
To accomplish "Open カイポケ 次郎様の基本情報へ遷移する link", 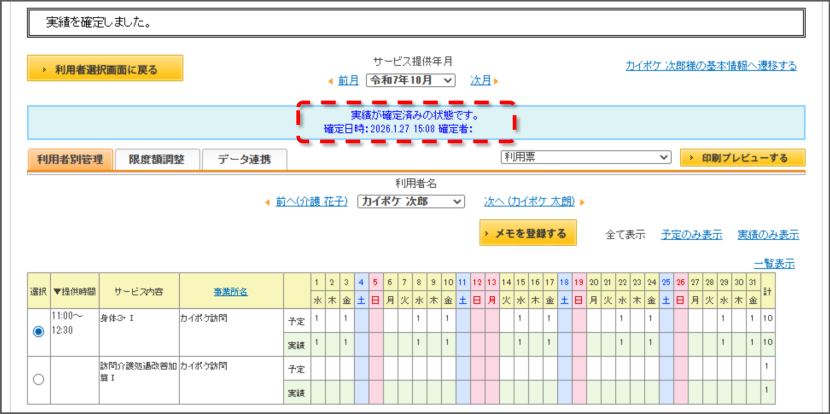I will [711, 66].
